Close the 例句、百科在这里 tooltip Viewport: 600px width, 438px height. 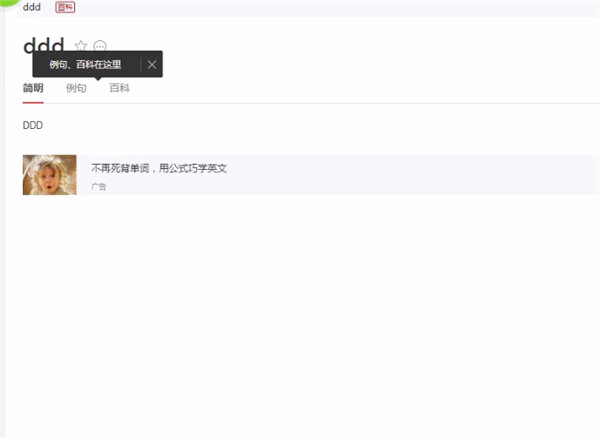click(152, 64)
